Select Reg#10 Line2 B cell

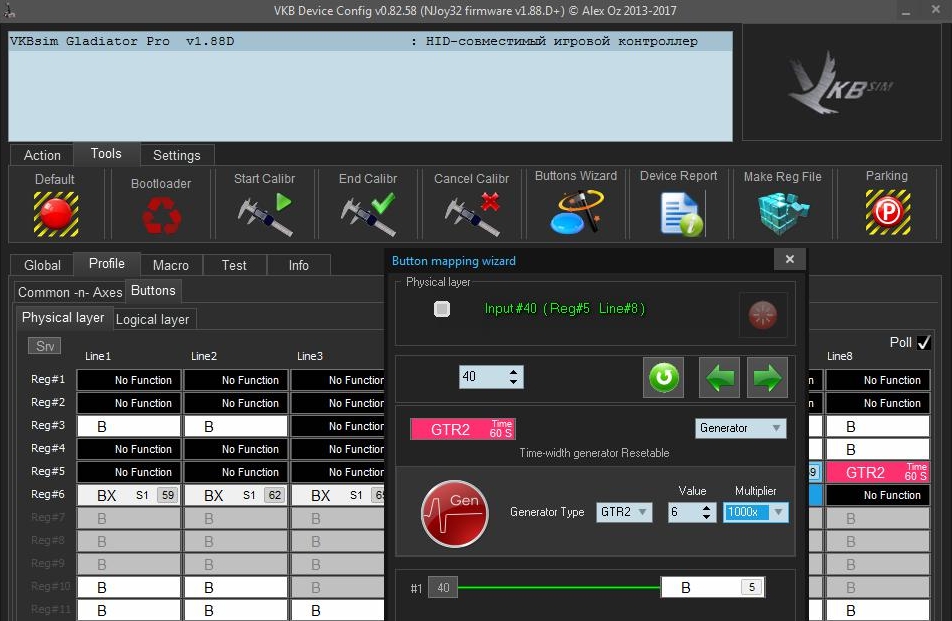236,588
